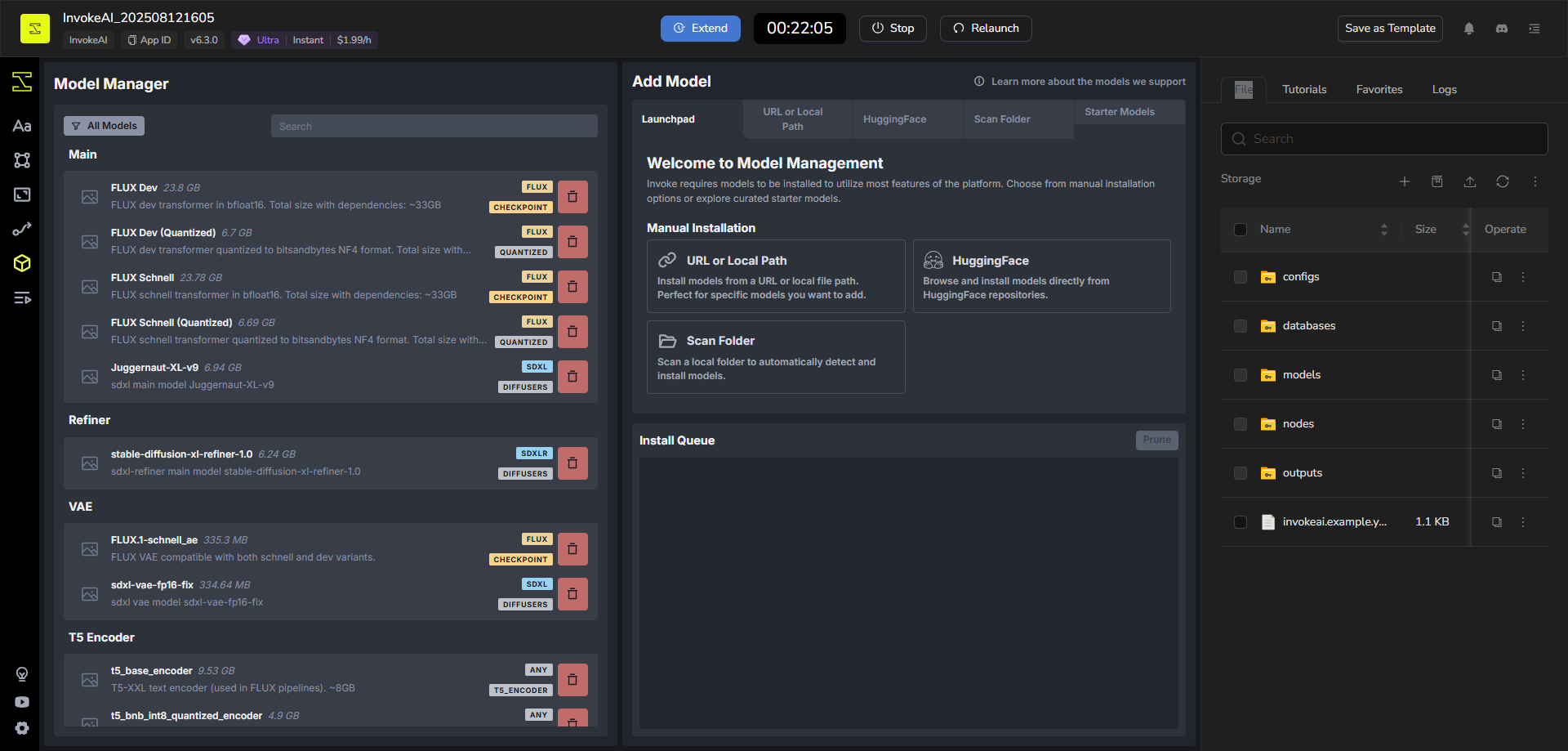Viewport: 1568px width, 751px height.
Task: Delete the FLUX Schnell model
Action: click(572, 287)
